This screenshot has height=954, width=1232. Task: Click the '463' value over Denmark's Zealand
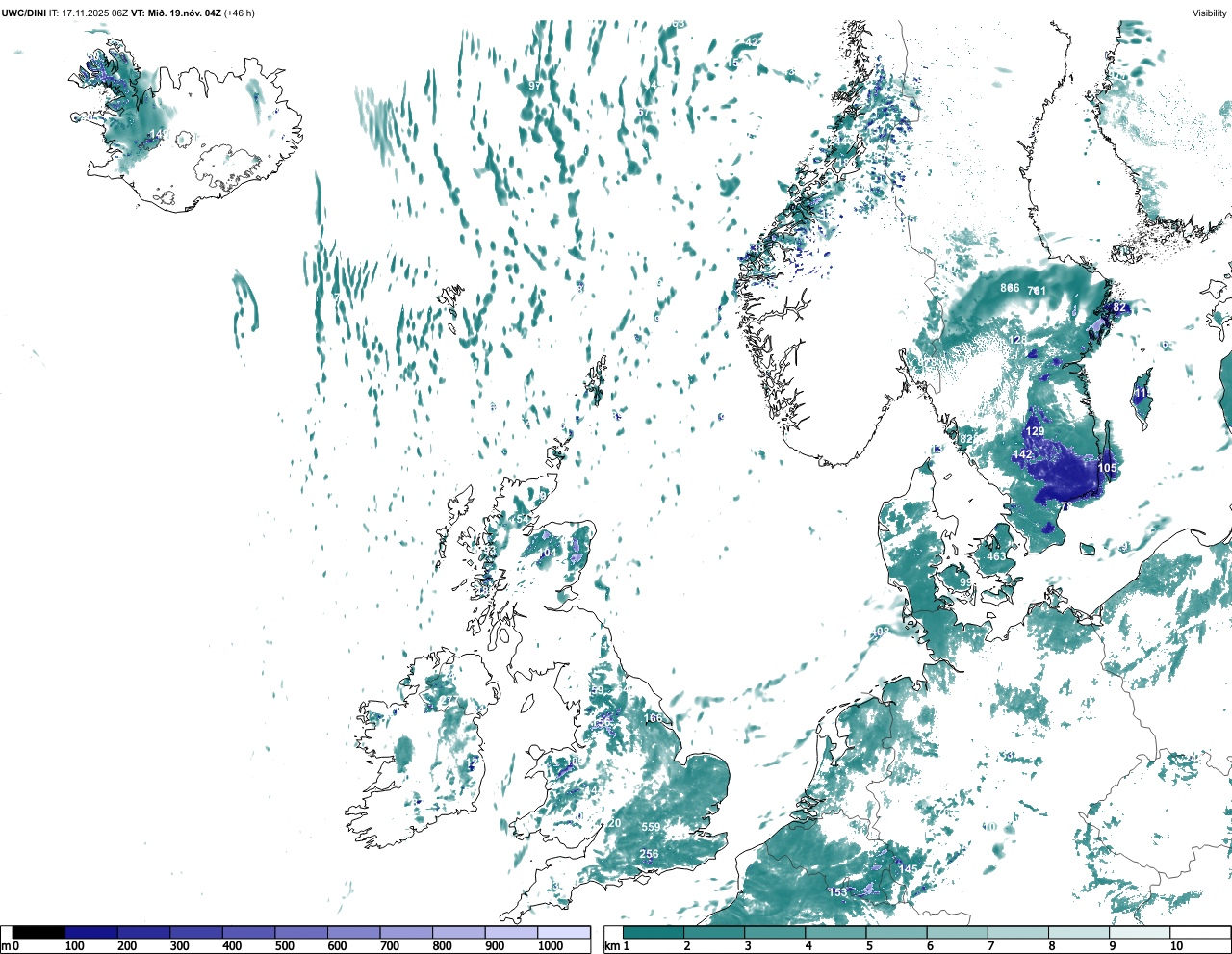996,556
